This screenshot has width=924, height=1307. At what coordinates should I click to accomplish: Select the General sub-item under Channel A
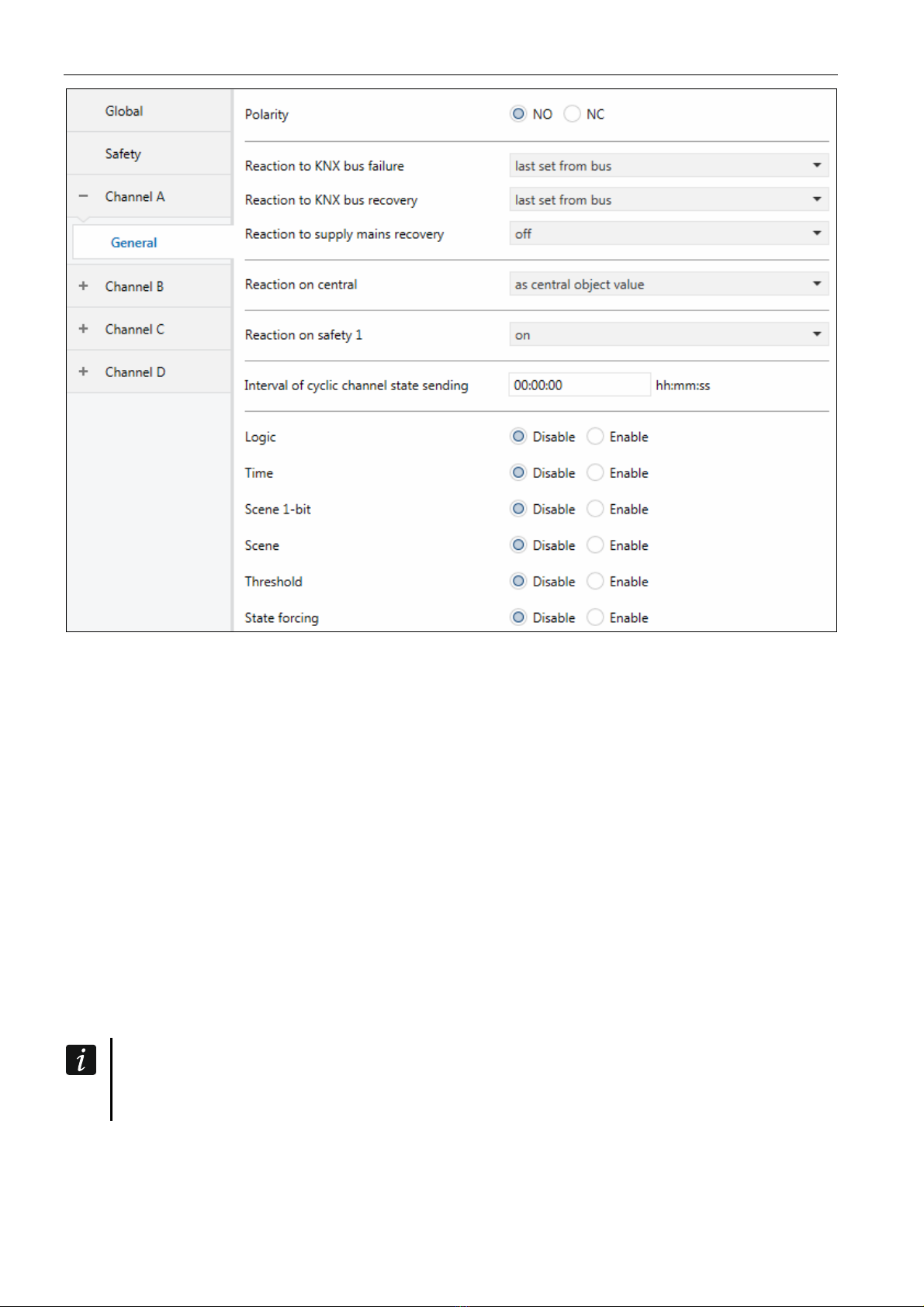152,242
